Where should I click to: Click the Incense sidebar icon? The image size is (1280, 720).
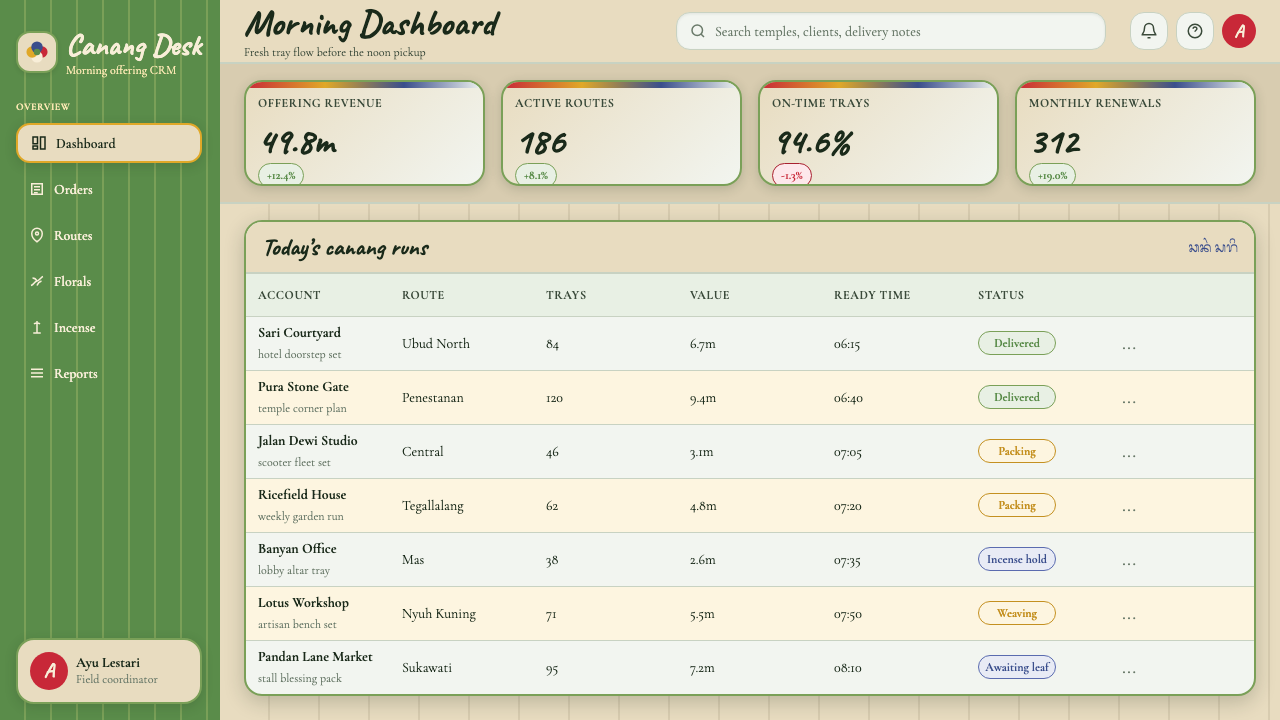click(37, 327)
